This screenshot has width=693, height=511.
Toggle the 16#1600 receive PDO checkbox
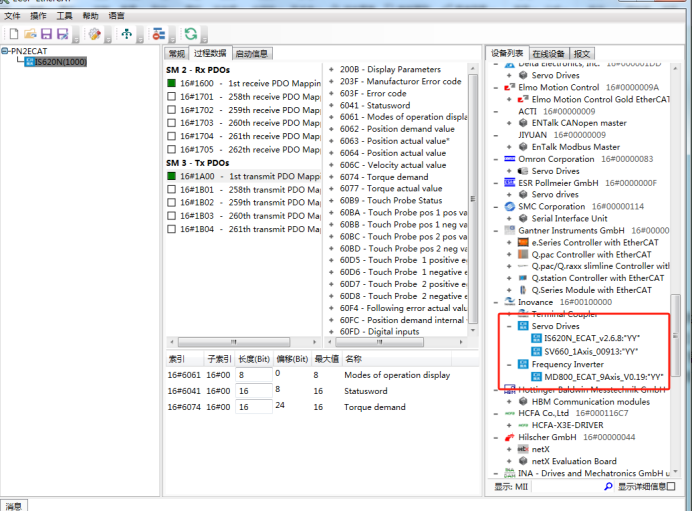point(171,83)
